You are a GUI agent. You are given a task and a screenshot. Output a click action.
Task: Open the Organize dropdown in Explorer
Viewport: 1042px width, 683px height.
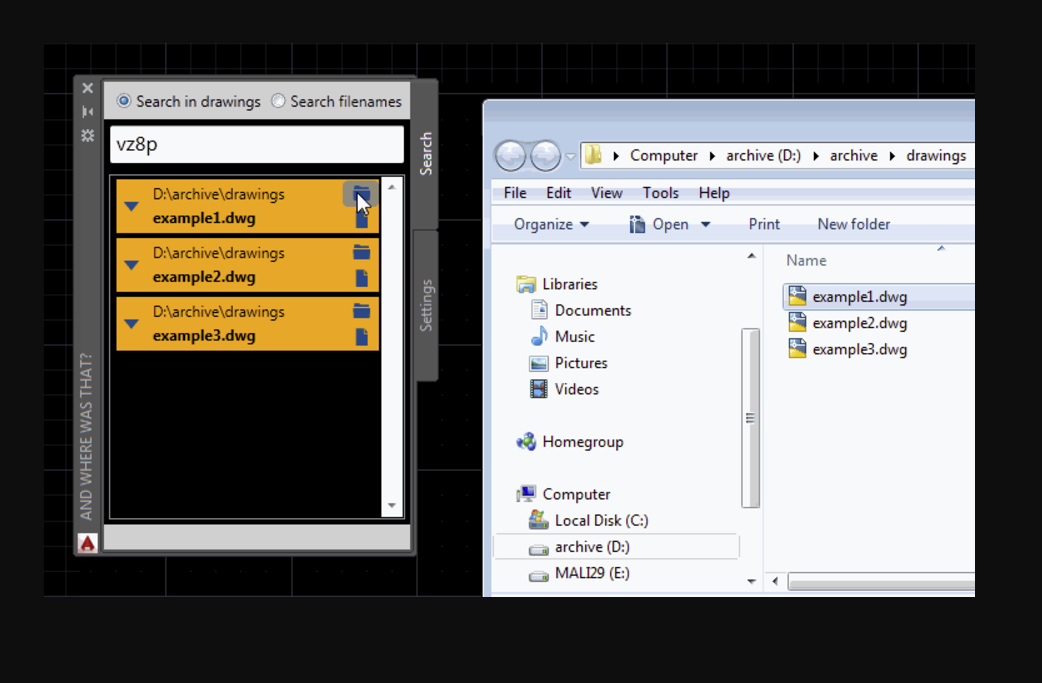point(551,225)
